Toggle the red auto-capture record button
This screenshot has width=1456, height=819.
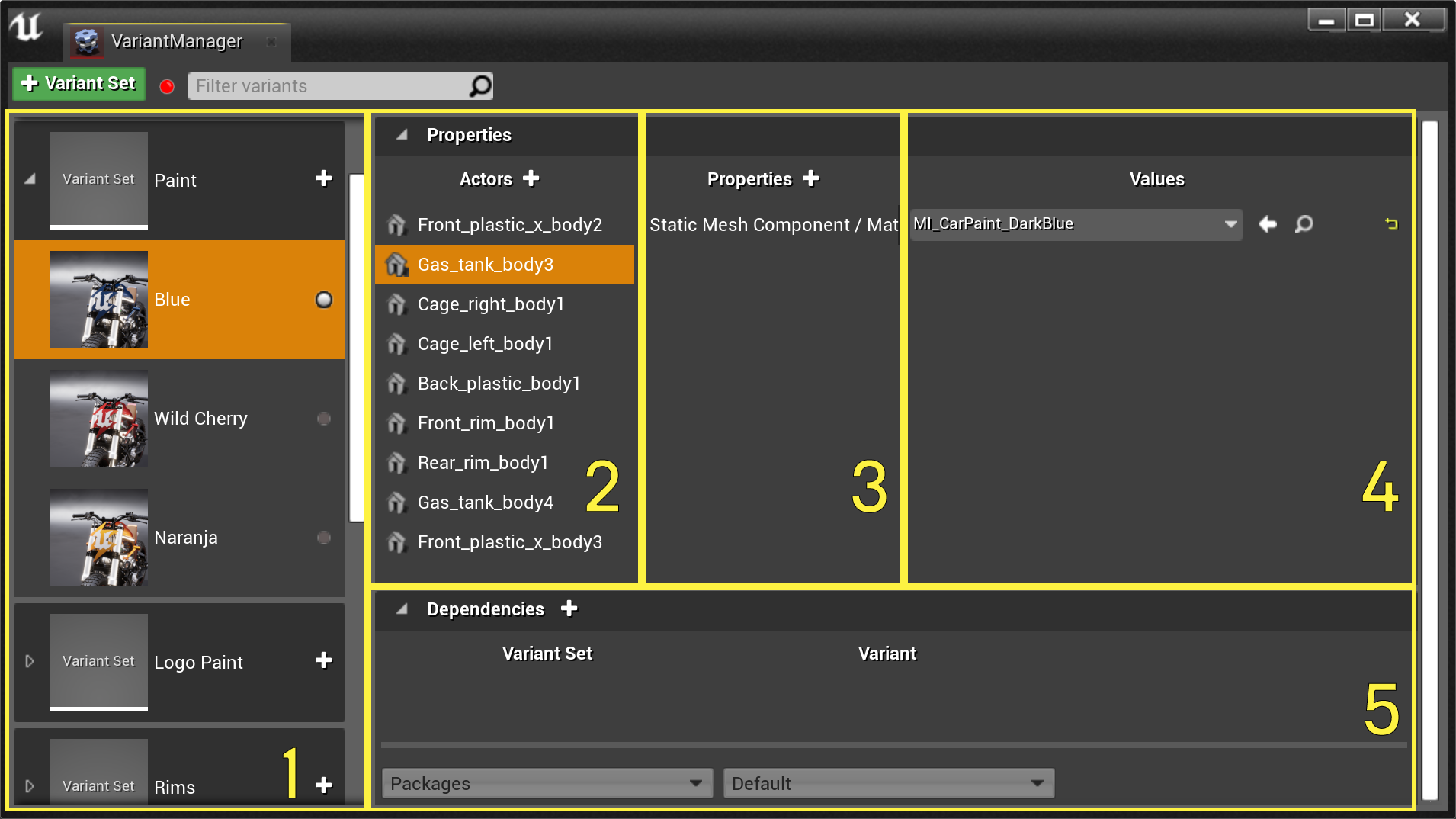[x=167, y=86]
